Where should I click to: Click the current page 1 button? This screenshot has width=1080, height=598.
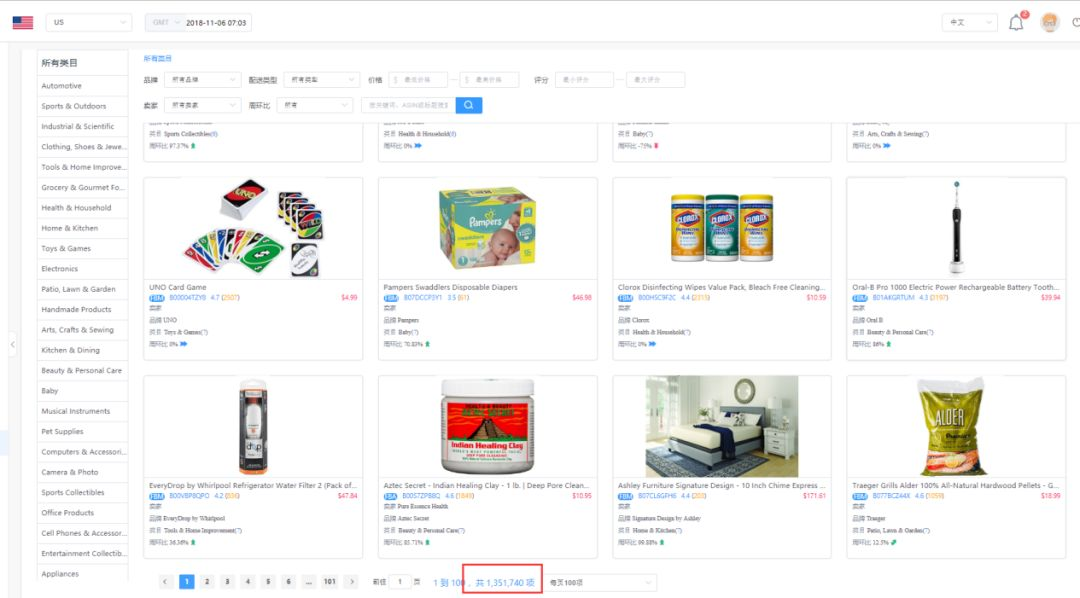click(x=187, y=581)
